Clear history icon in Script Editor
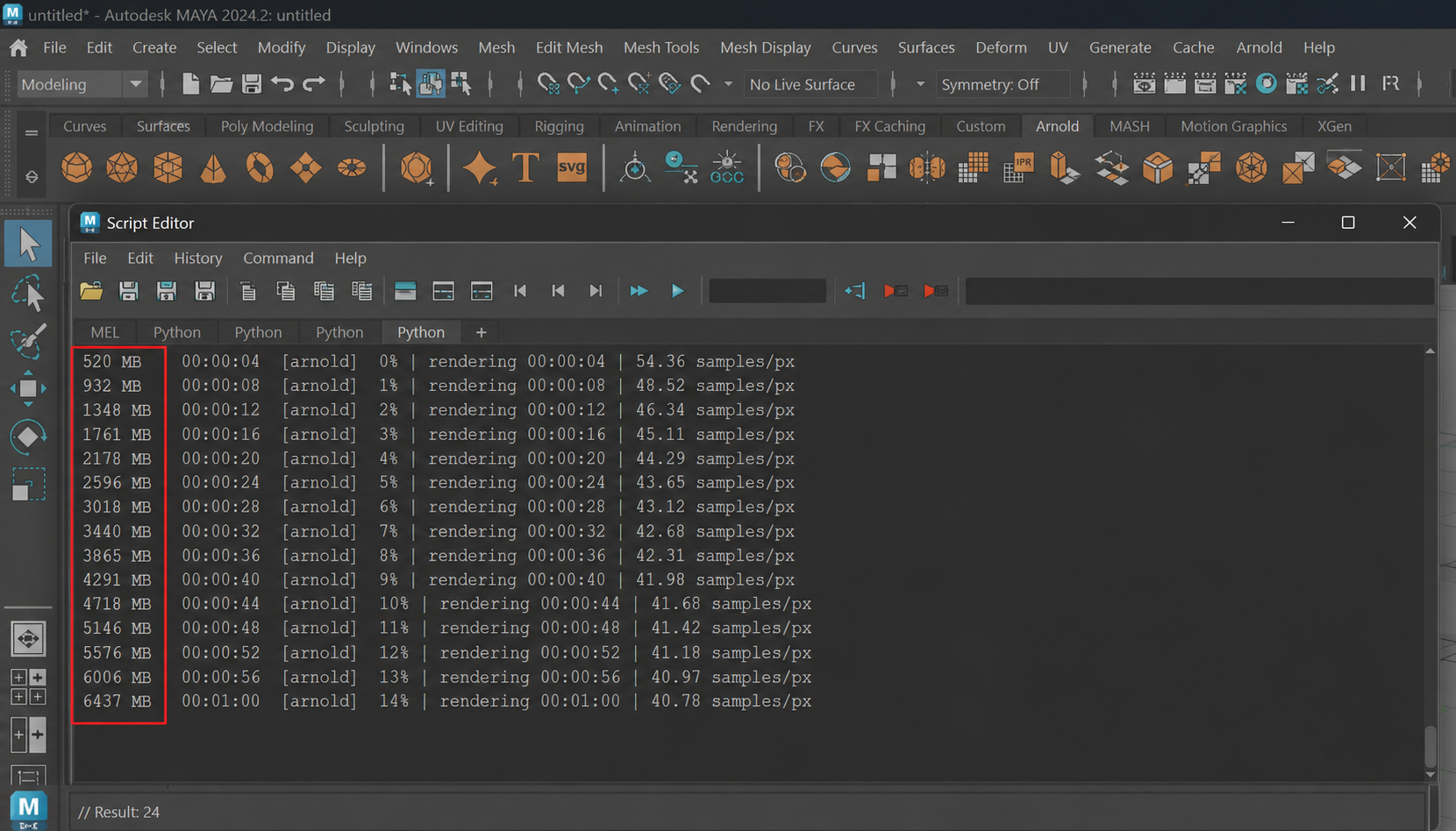Viewport: 1456px width, 831px height. tap(248, 291)
